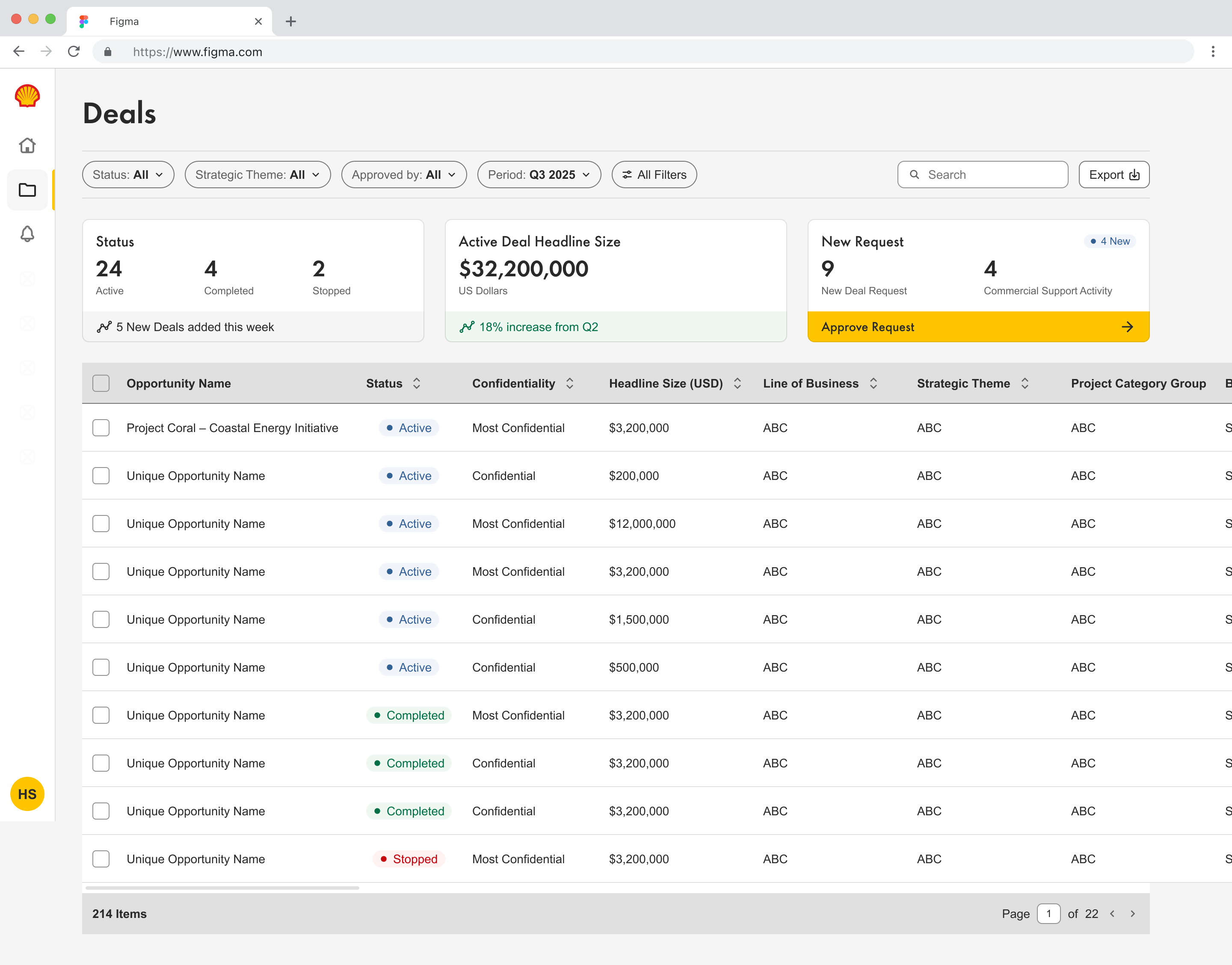The width and height of the screenshot is (1232, 965).
Task: Click the Export button
Action: click(x=1114, y=175)
